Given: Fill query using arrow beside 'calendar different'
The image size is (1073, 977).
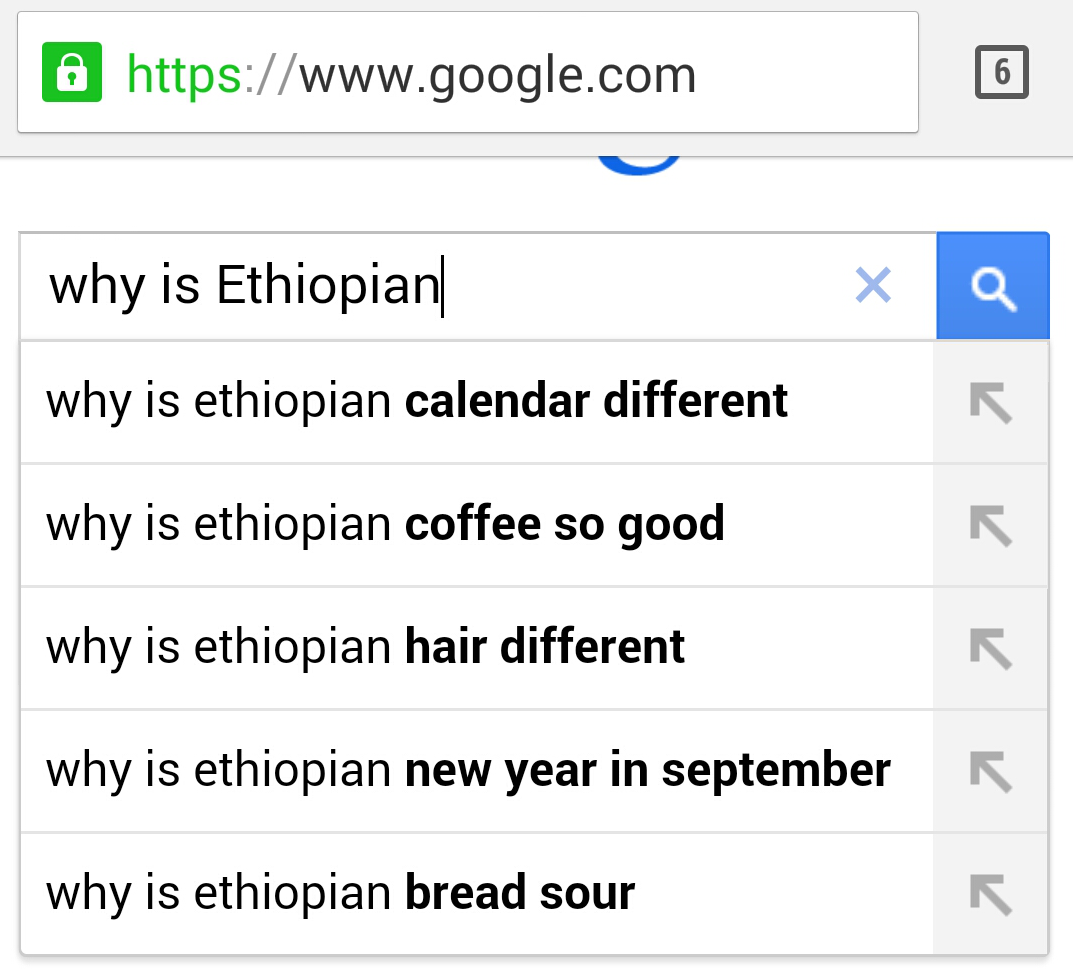Looking at the screenshot, I should 990,402.
